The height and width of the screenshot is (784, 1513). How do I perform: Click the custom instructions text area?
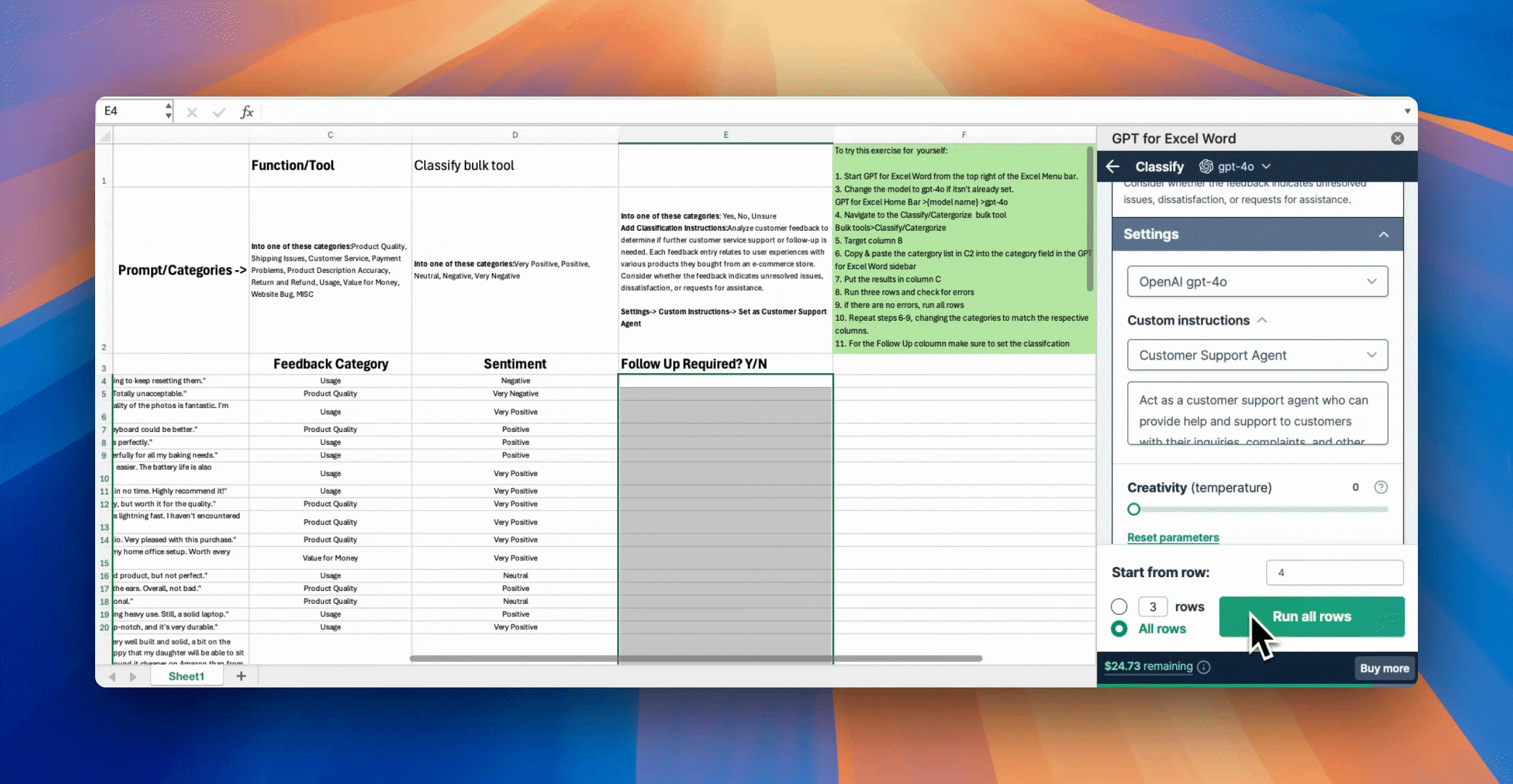[x=1257, y=413]
